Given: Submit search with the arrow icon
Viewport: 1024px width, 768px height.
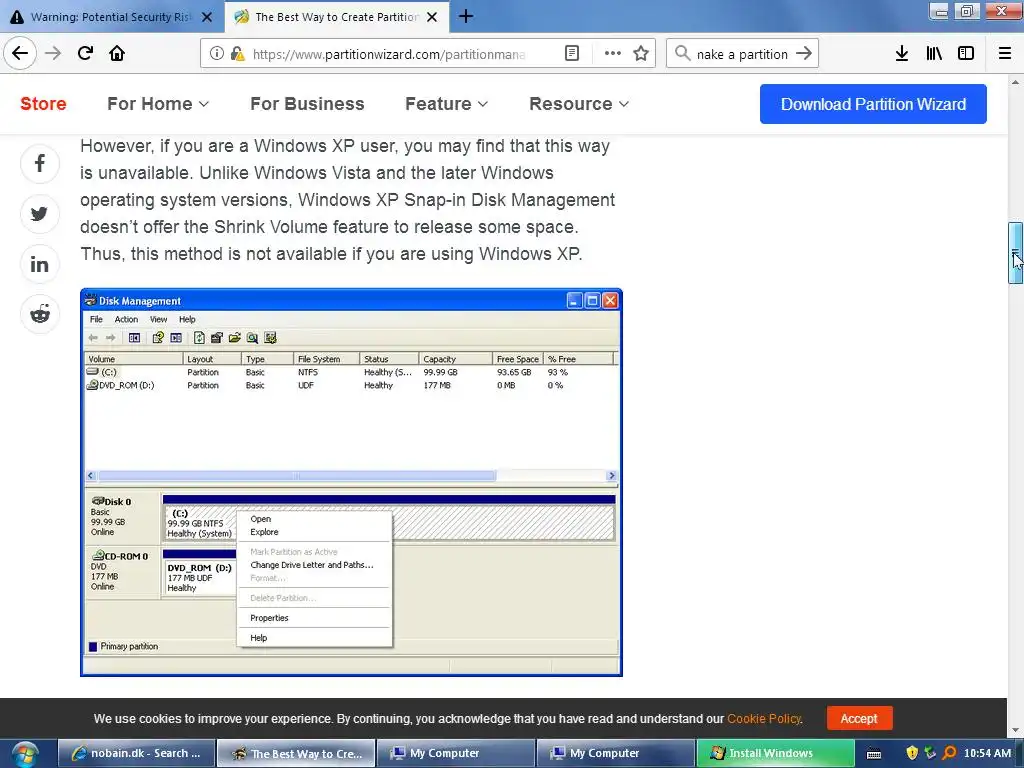Looking at the screenshot, I should click(x=804, y=54).
